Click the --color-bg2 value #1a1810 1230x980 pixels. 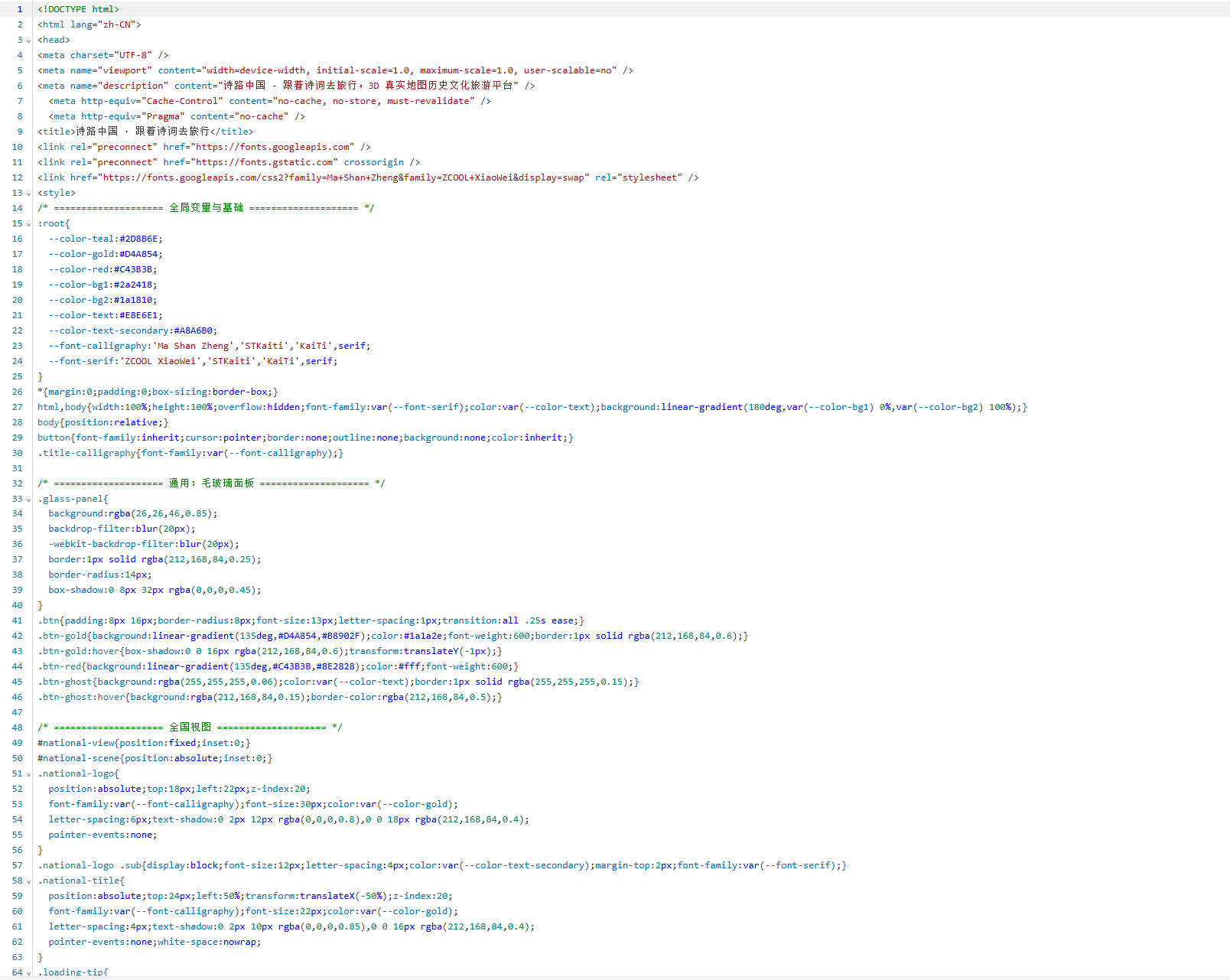(x=133, y=300)
